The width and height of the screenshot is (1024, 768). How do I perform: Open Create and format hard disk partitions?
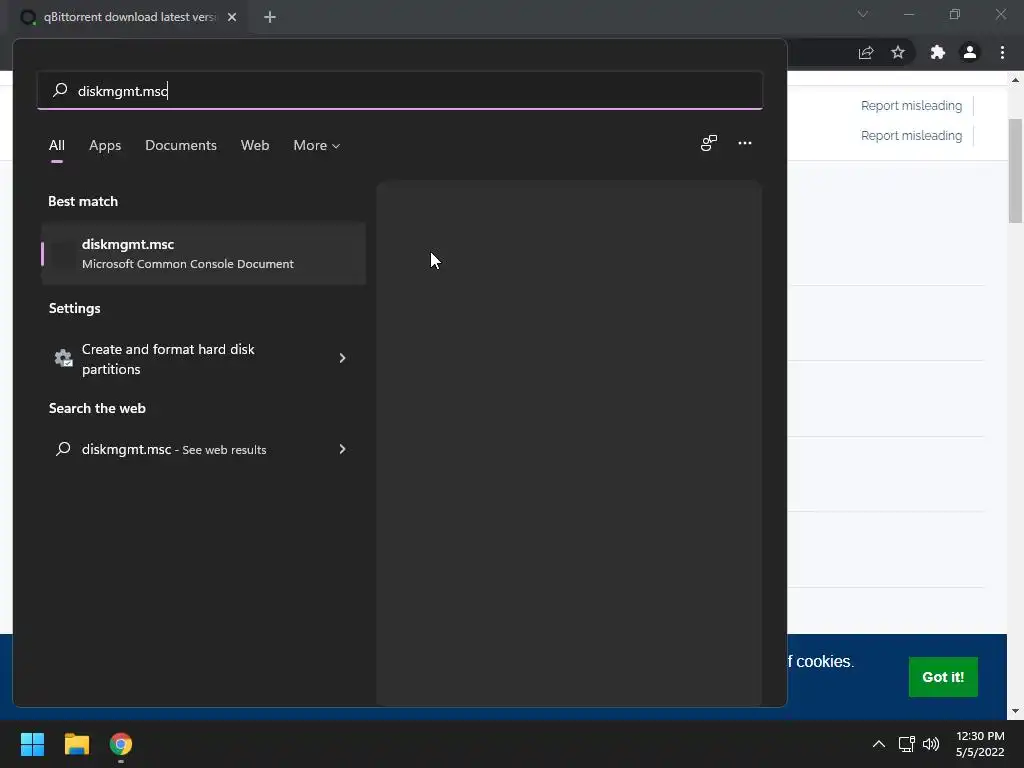[204, 359]
